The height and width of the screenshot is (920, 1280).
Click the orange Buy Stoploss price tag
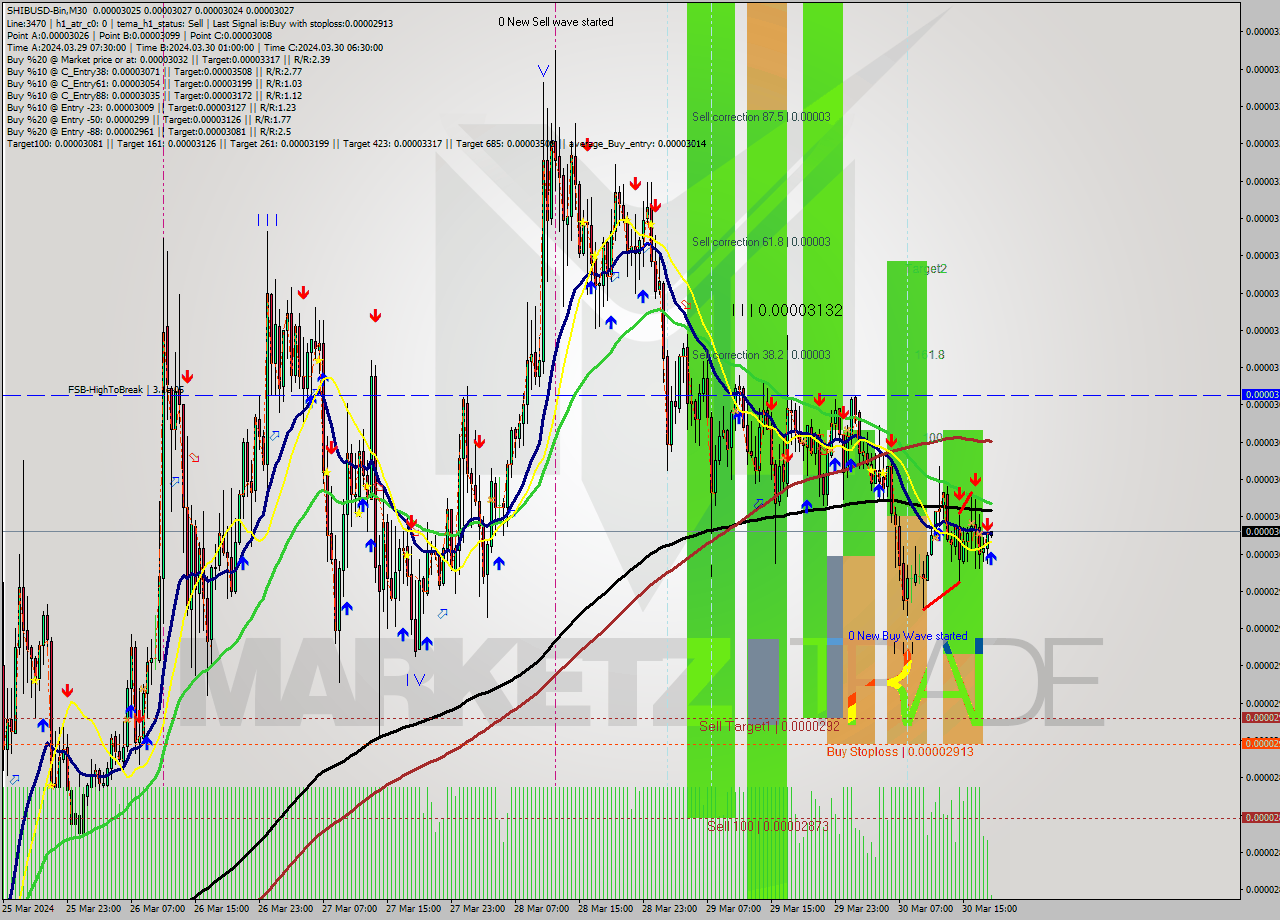(1260, 743)
